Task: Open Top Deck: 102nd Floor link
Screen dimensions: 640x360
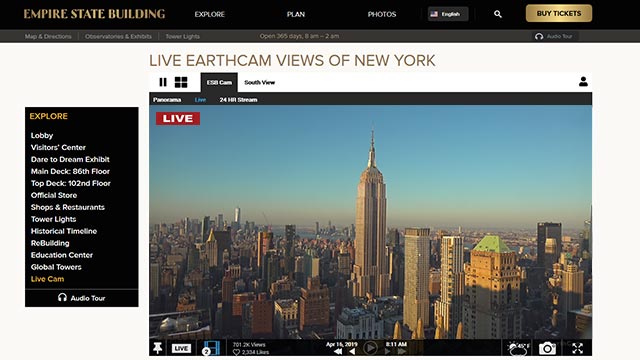Action: point(71,183)
